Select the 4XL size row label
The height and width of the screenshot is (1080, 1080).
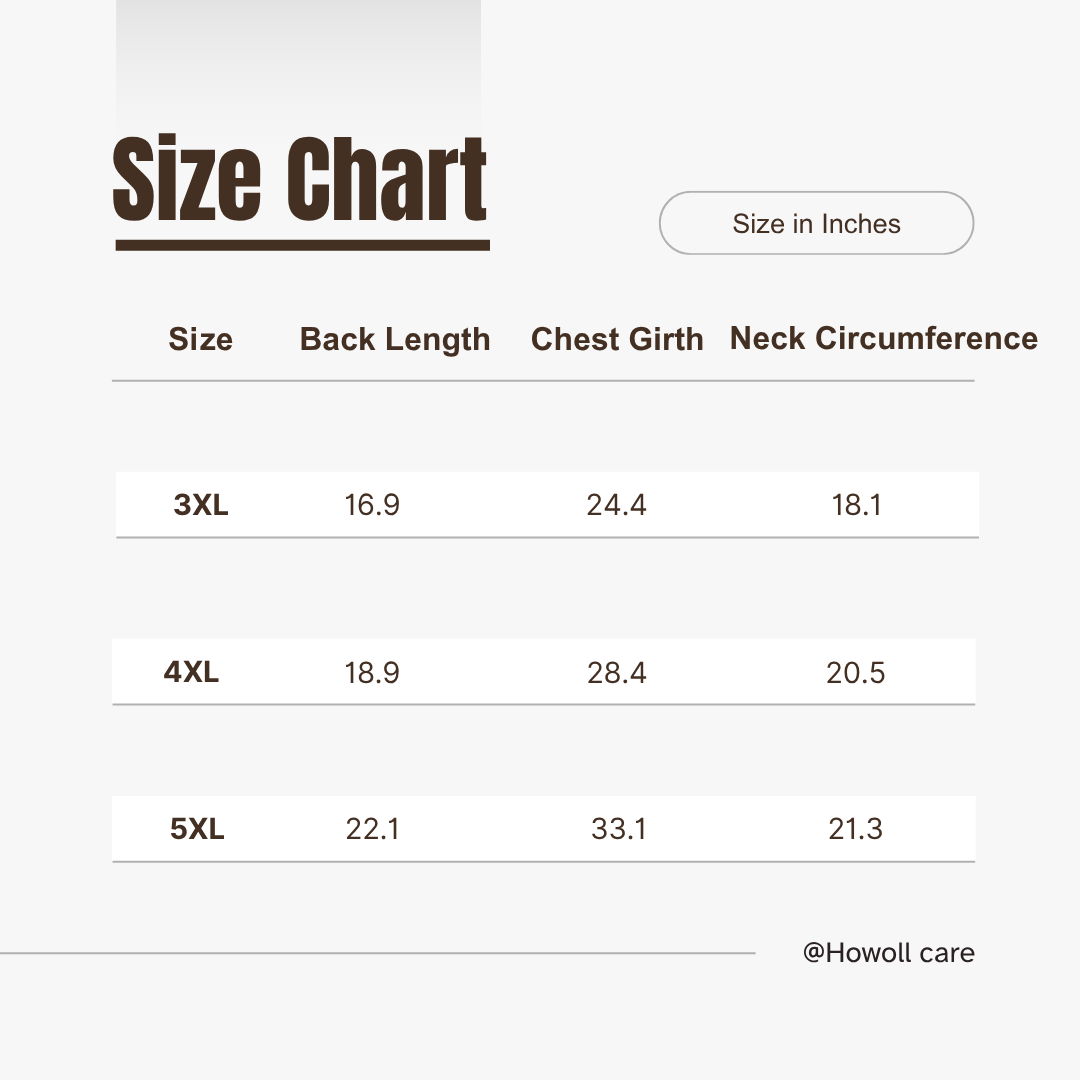(x=191, y=672)
